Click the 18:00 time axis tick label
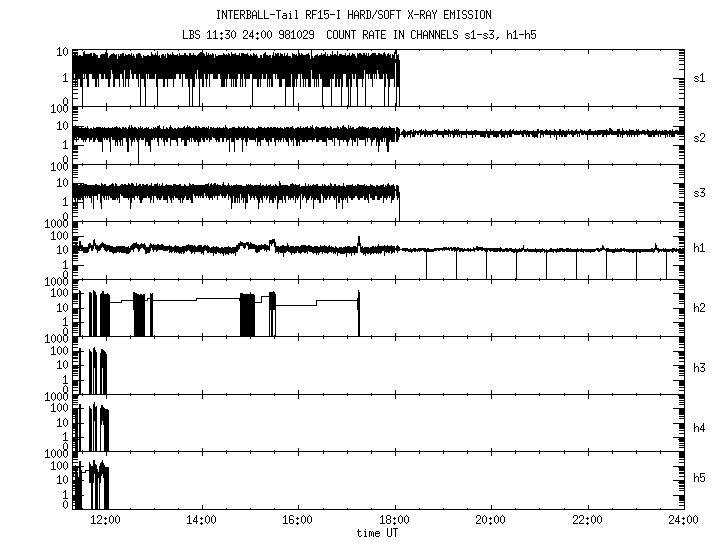 click(x=395, y=521)
